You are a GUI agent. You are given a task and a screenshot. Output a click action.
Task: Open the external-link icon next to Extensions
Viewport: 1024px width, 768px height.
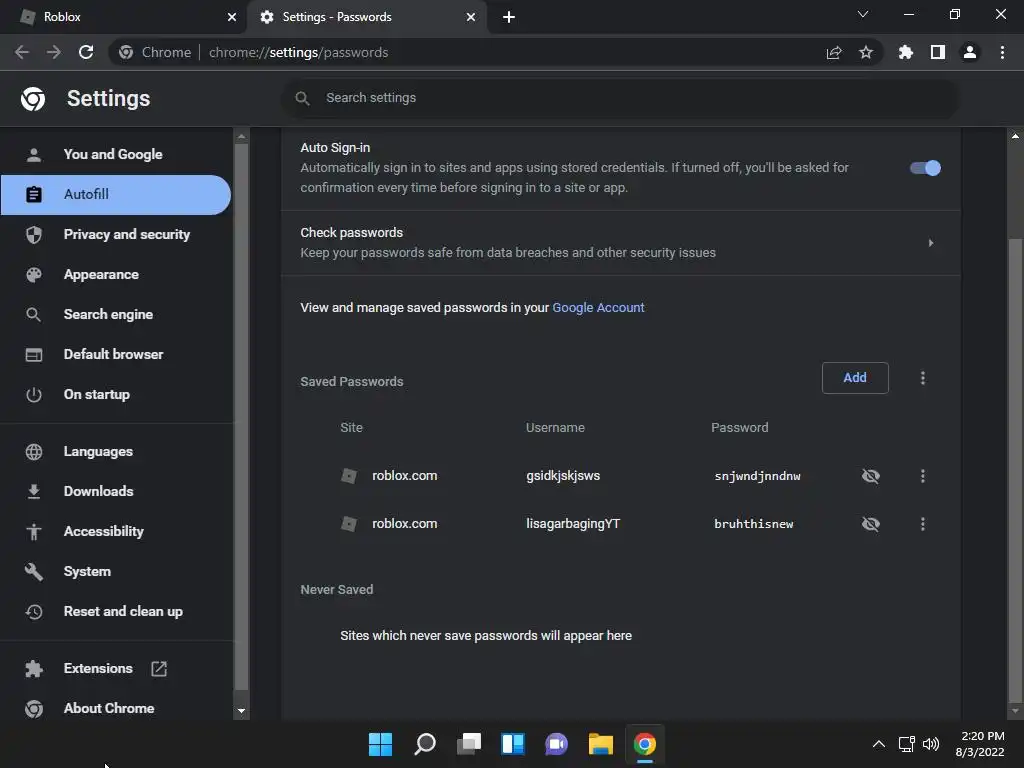coord(159,669)
